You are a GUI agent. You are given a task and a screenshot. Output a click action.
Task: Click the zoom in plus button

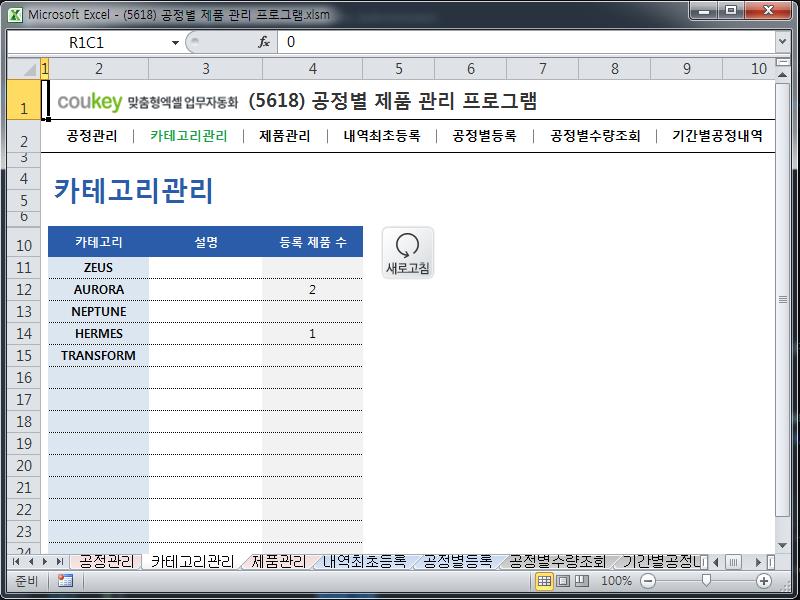(764, 581)
